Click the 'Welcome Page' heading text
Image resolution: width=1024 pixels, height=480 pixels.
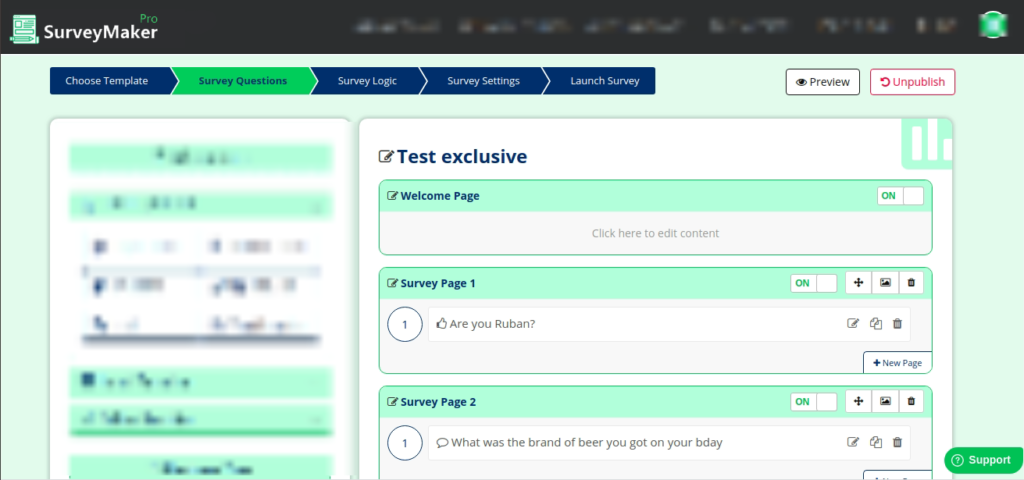(x=440, y=196)
